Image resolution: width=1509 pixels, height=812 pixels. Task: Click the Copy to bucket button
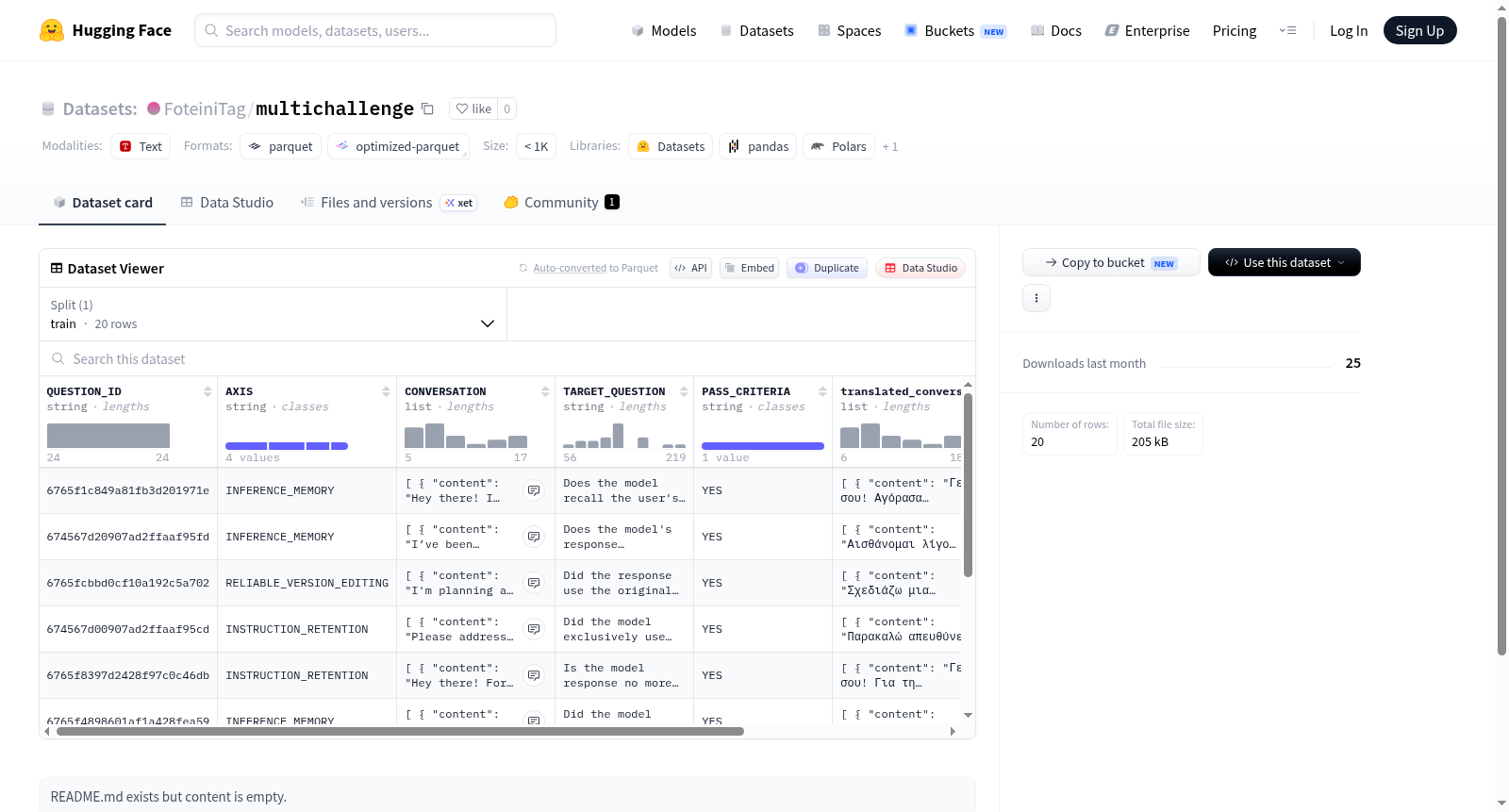click(x=1111, y=262)
